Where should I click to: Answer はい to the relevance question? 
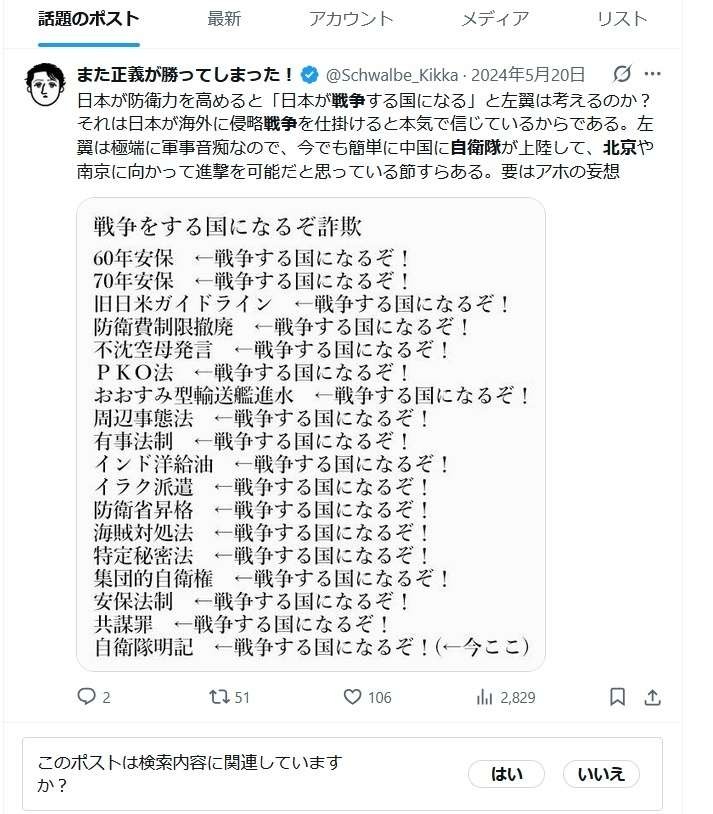[506, 774]
